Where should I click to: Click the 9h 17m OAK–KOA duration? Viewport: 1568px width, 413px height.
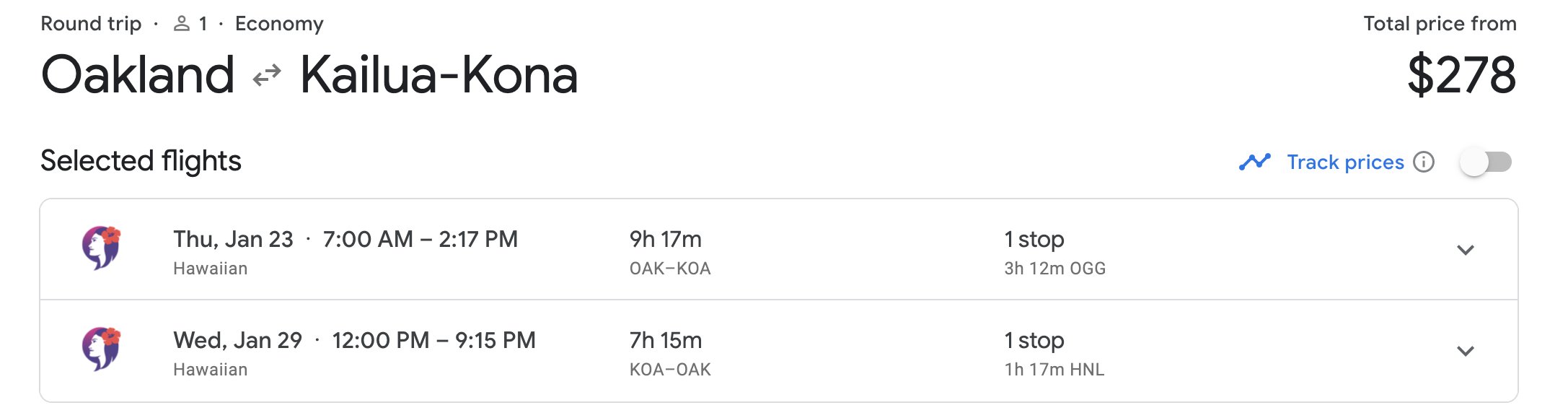(665, 239)
